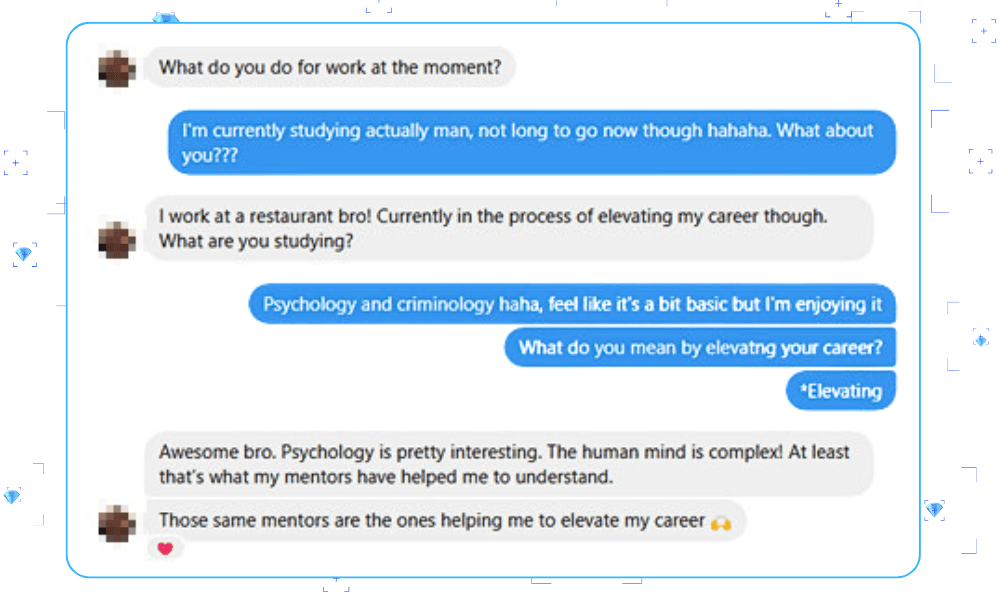Click the red heart reaction
1000x600 pixels.
coord(165,548)
